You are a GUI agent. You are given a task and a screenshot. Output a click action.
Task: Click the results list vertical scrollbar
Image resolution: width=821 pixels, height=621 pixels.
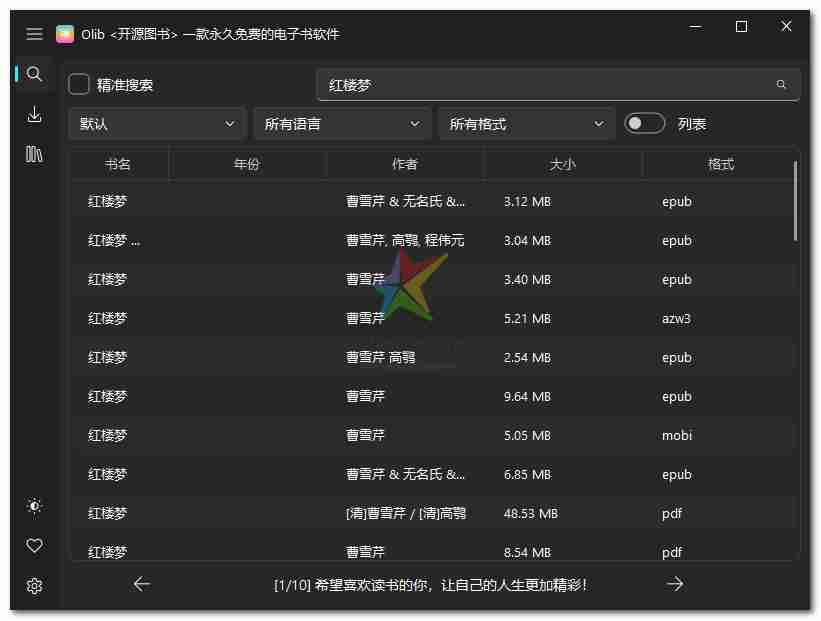[x=795, y=200]
